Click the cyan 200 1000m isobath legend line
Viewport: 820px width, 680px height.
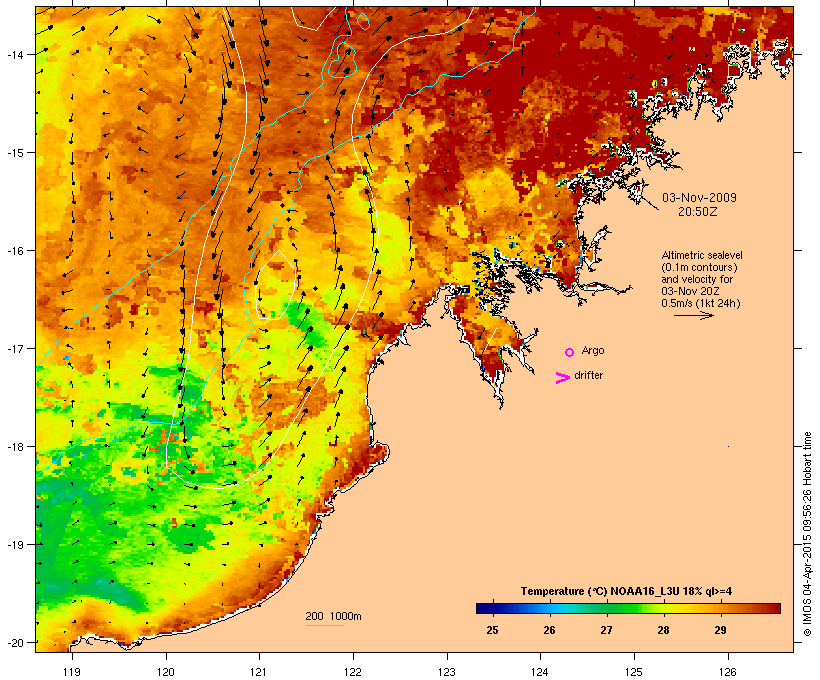click(324, 625)
